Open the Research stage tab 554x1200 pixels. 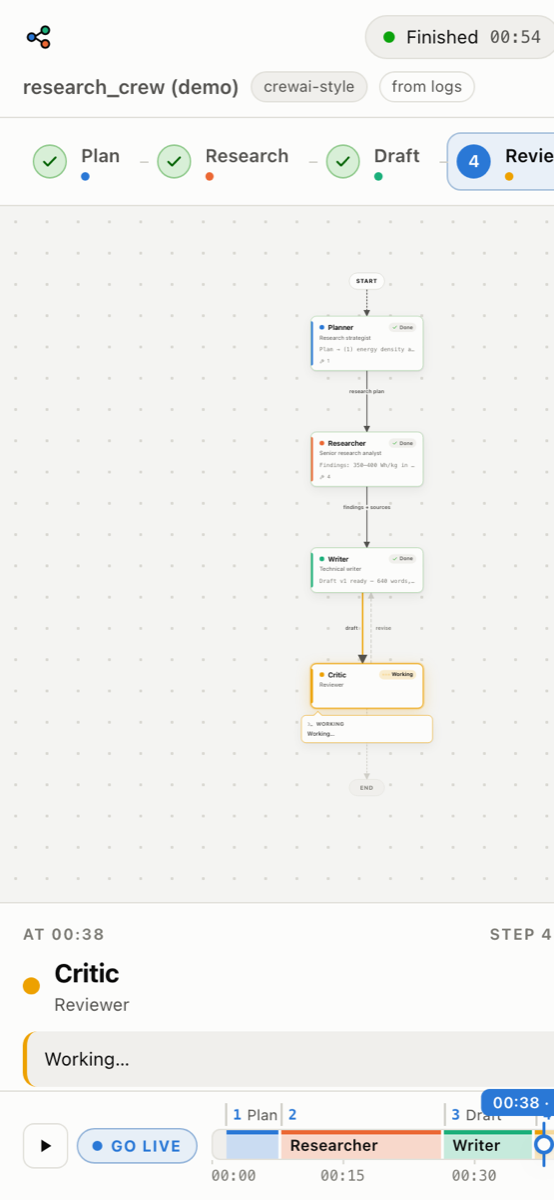pyautogui.click(x=223, y=160)
